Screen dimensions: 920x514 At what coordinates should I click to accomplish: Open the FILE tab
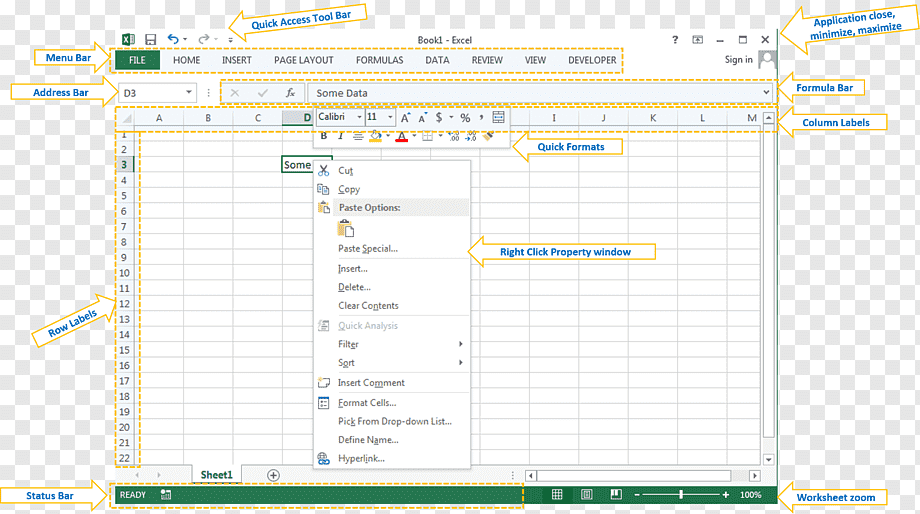pos(137,60)
